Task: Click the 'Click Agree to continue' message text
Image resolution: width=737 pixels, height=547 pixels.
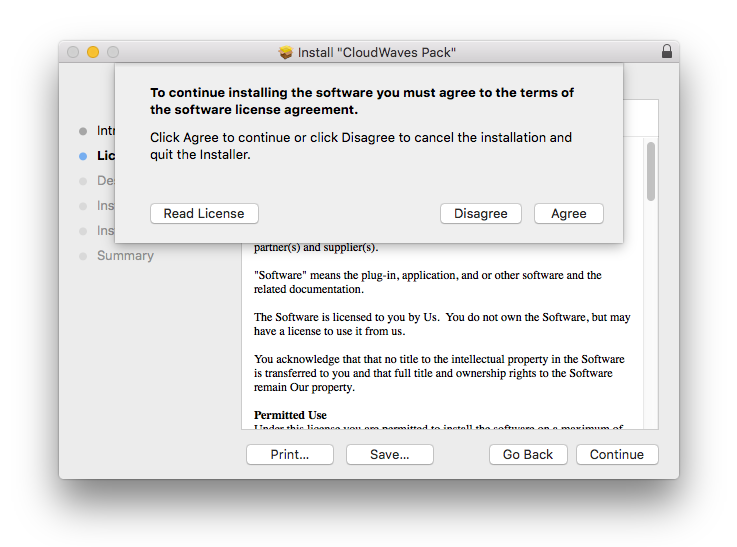Action: click(x=361, y=146)
